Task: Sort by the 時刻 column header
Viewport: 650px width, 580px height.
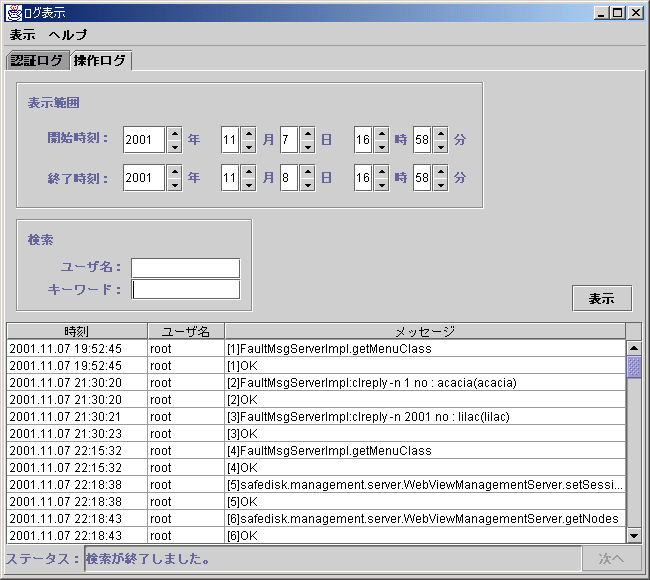Action: [x=77, y=331]
